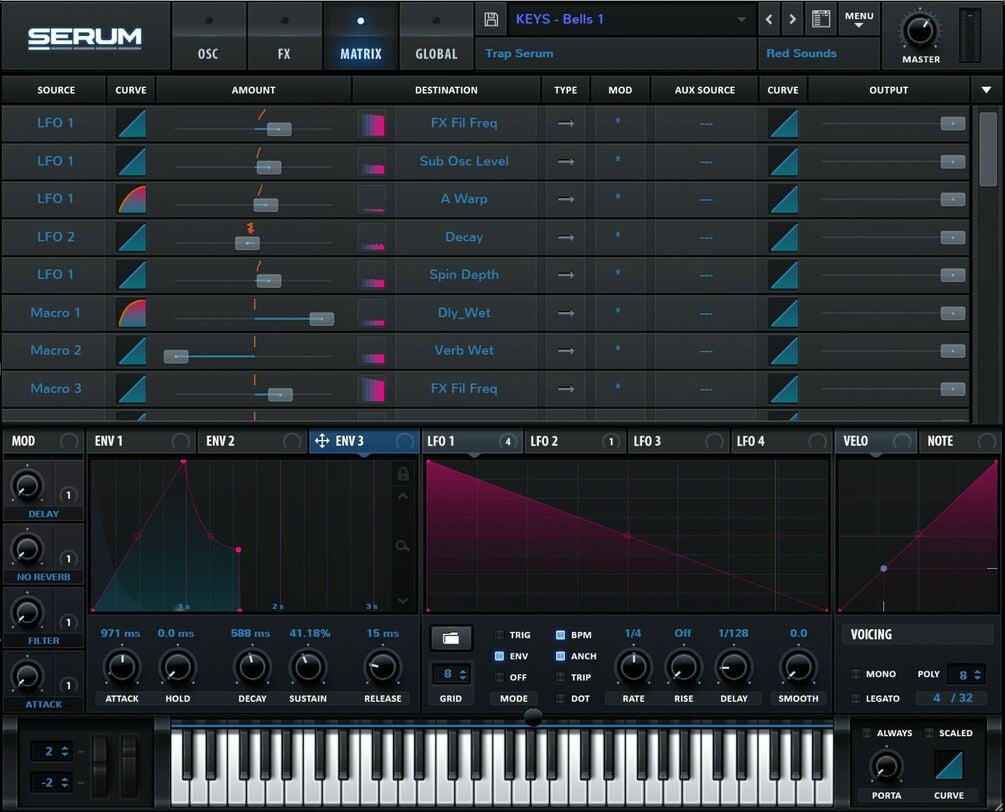Click the output curve icon in Dly_Wet row
The image size is (1005, 812).
[783, 313]
